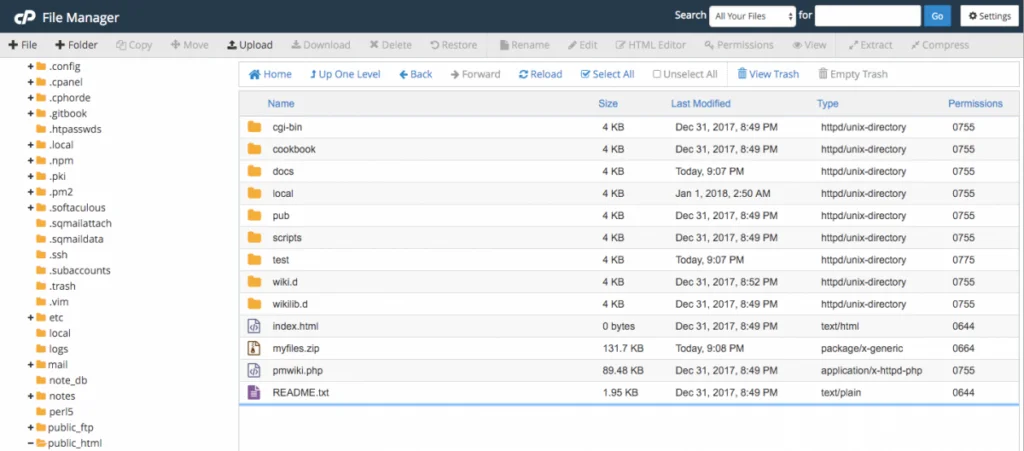
Task: Click the Compress toolbar item
Action: pyautogui.click(x=940, y=45)
